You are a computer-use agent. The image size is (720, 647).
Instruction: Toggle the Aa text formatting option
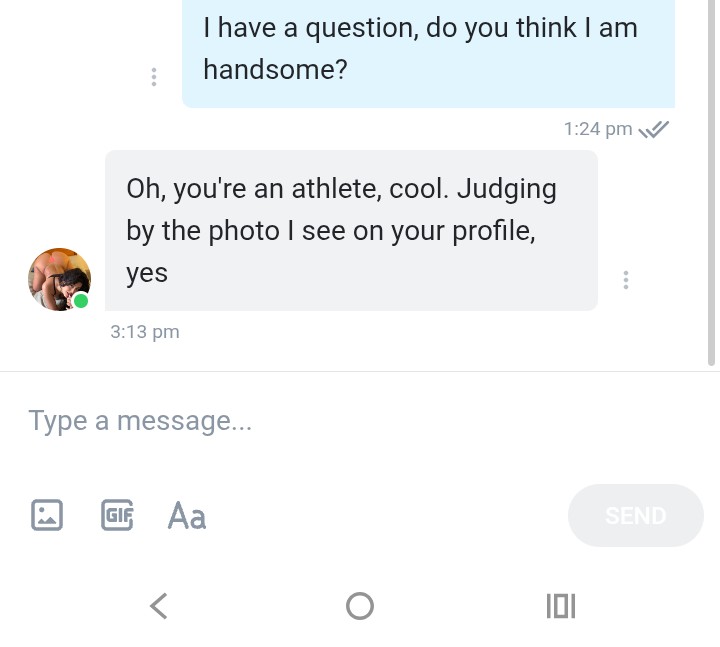click(x=187, y=515)
